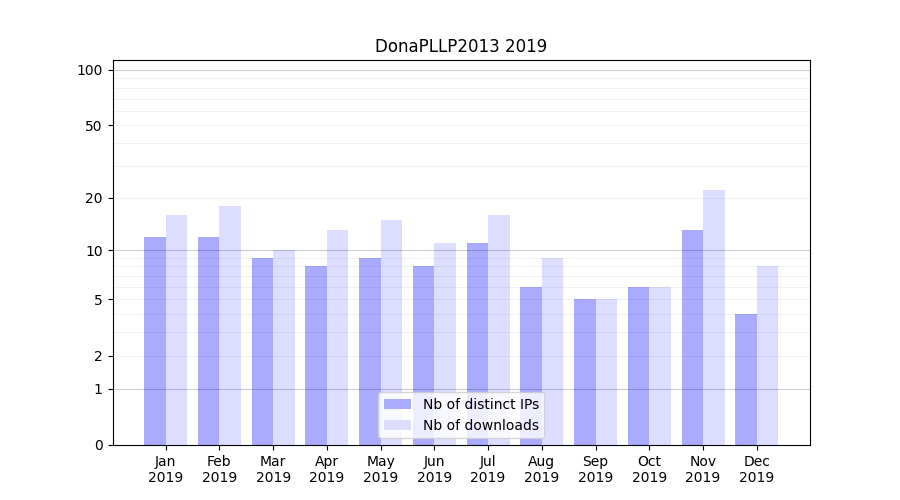Select the 50 y-axis tick label
Viewport: 900px width, 500px height.
point(93,126)
